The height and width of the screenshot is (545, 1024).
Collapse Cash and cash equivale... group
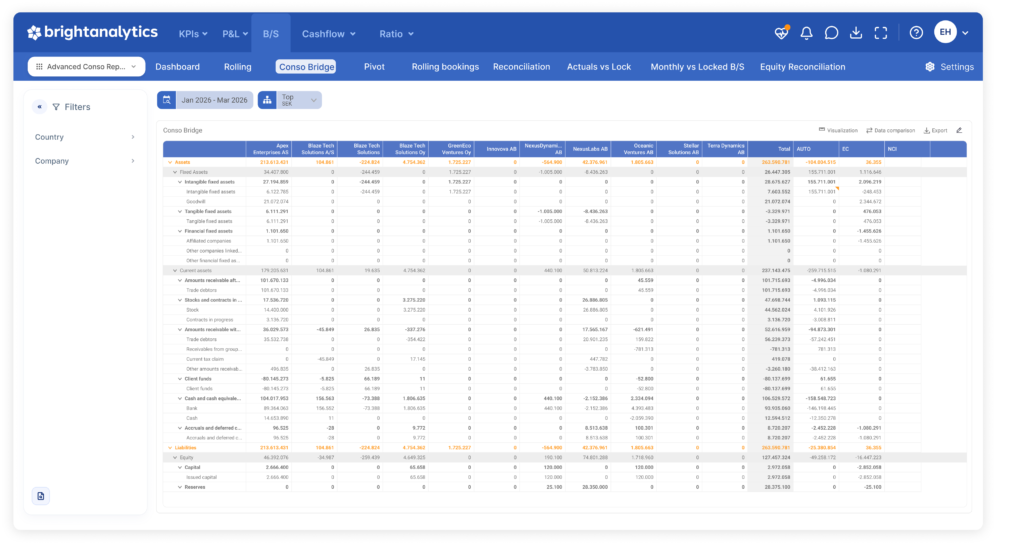click(x=180, y=398)
